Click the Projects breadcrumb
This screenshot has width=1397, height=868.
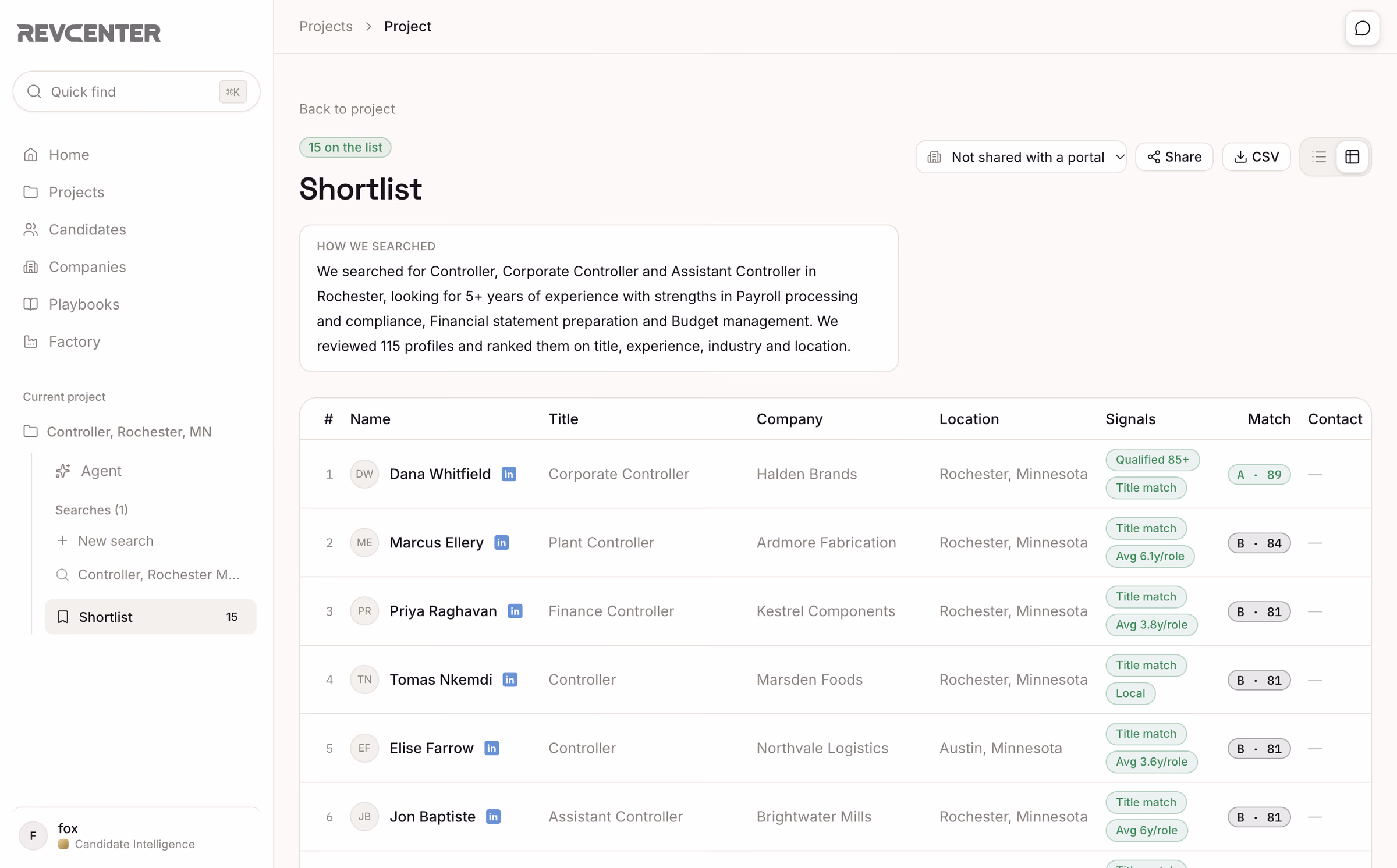tap(326, 26)
